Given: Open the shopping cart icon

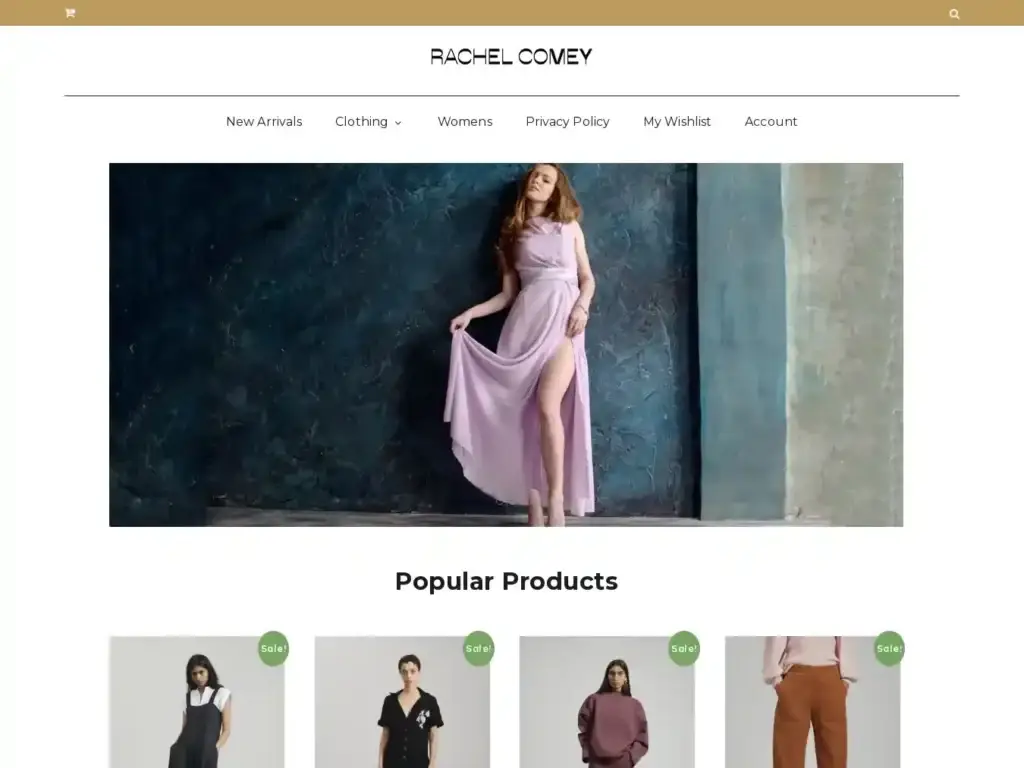Looking at the screenshot, I should point(70,13).
